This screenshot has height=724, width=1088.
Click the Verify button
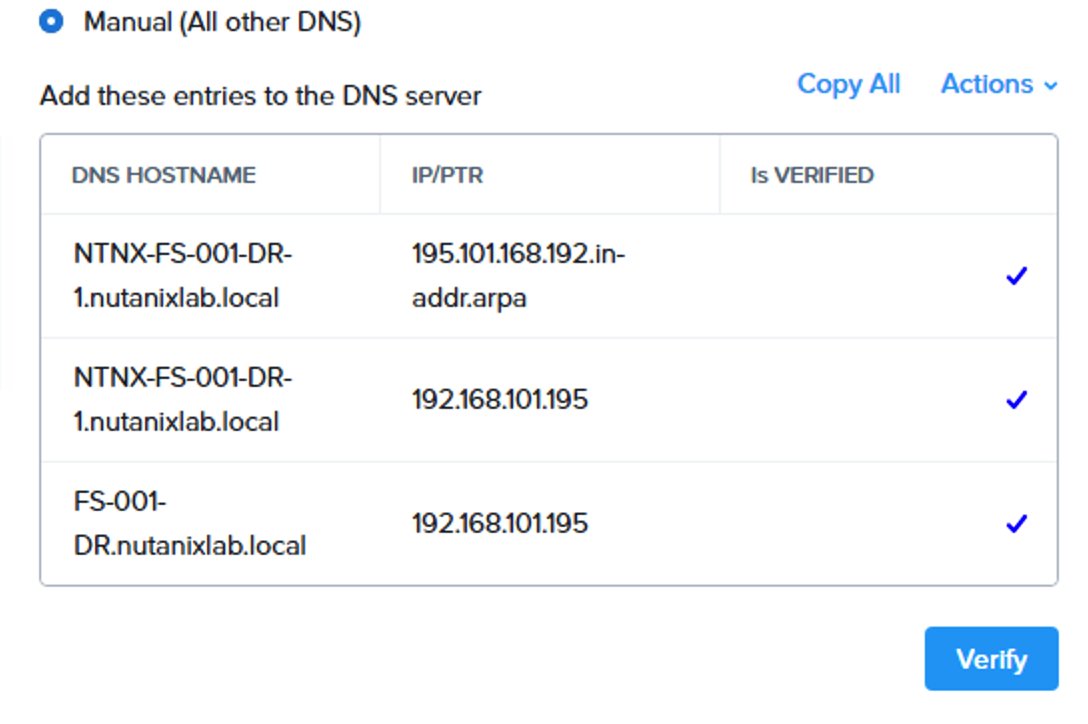click(992, 659)
